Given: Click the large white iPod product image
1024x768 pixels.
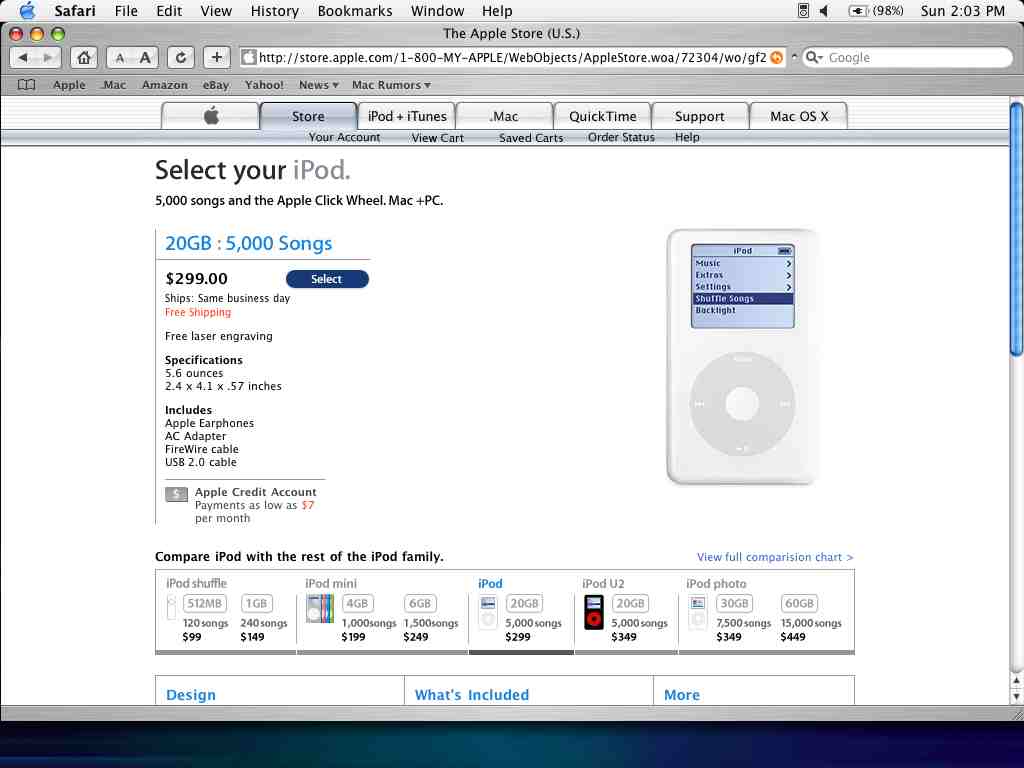Looking at the screenshot, I should (x=742, y=357).
